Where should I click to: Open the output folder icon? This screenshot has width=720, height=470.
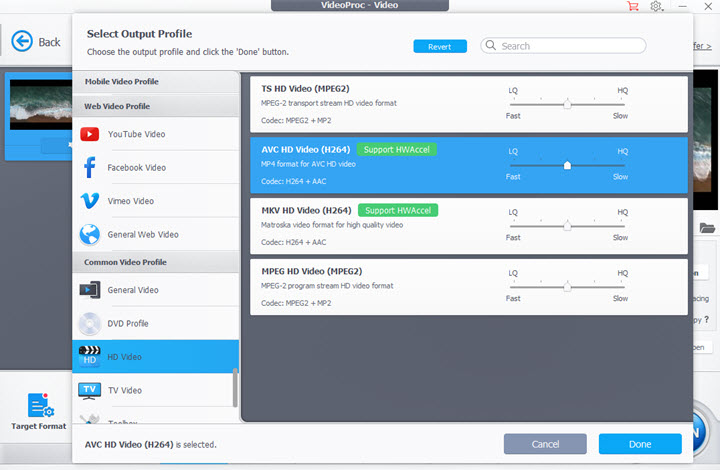tap(707, 227)
